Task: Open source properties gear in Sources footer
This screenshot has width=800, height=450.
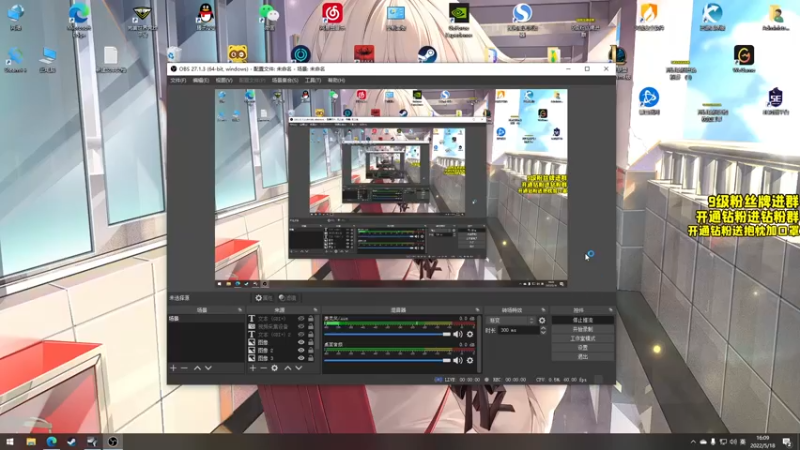Action: 274,368
